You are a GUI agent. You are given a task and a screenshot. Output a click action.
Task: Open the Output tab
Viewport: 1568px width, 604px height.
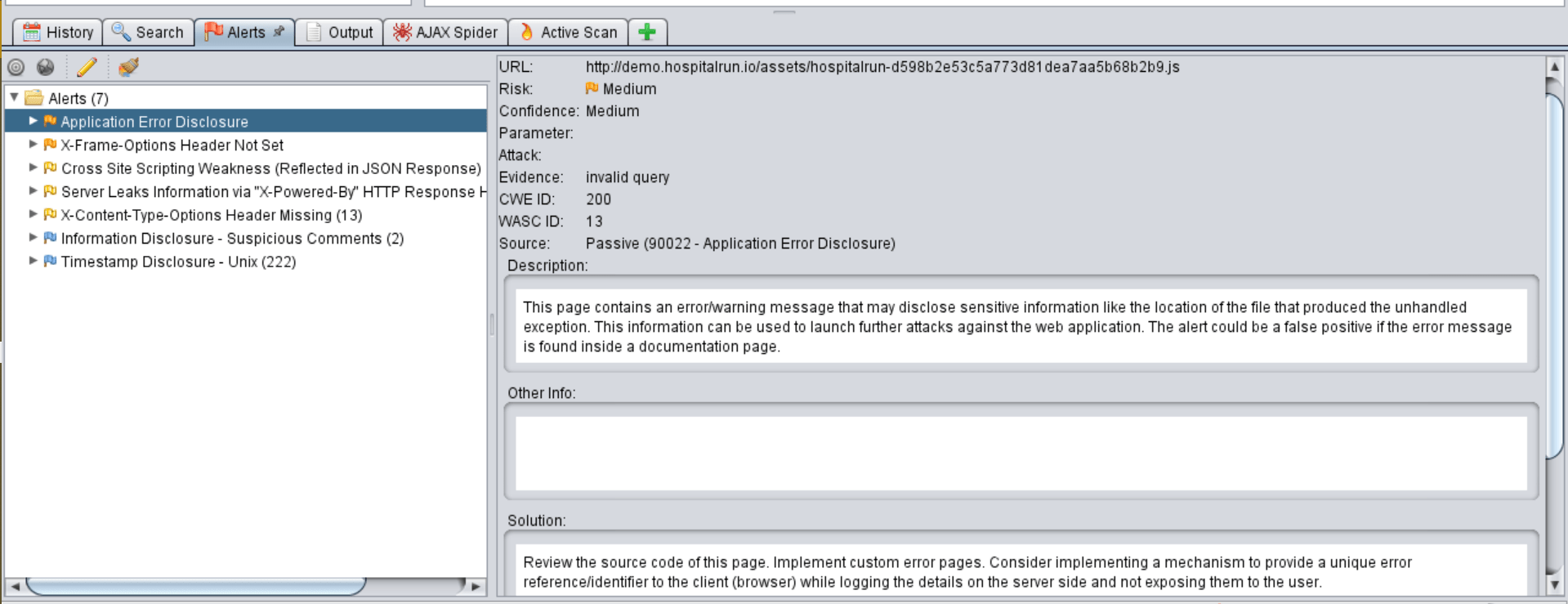pos(339,32)
